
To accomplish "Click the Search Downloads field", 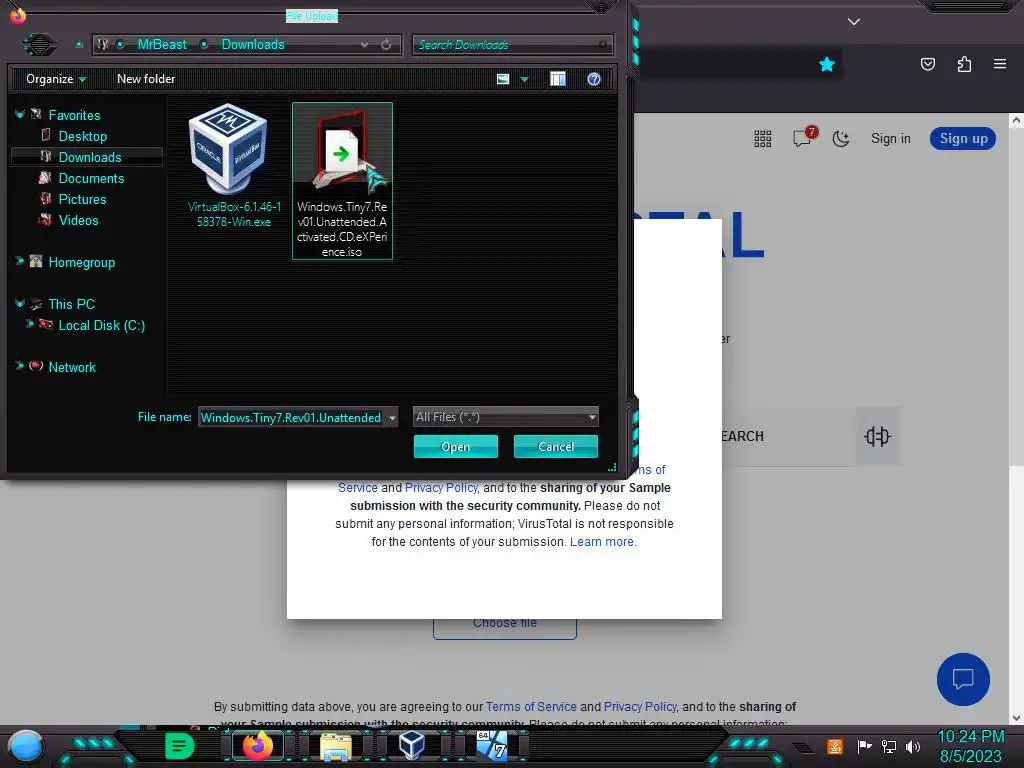I will (506, 44).
